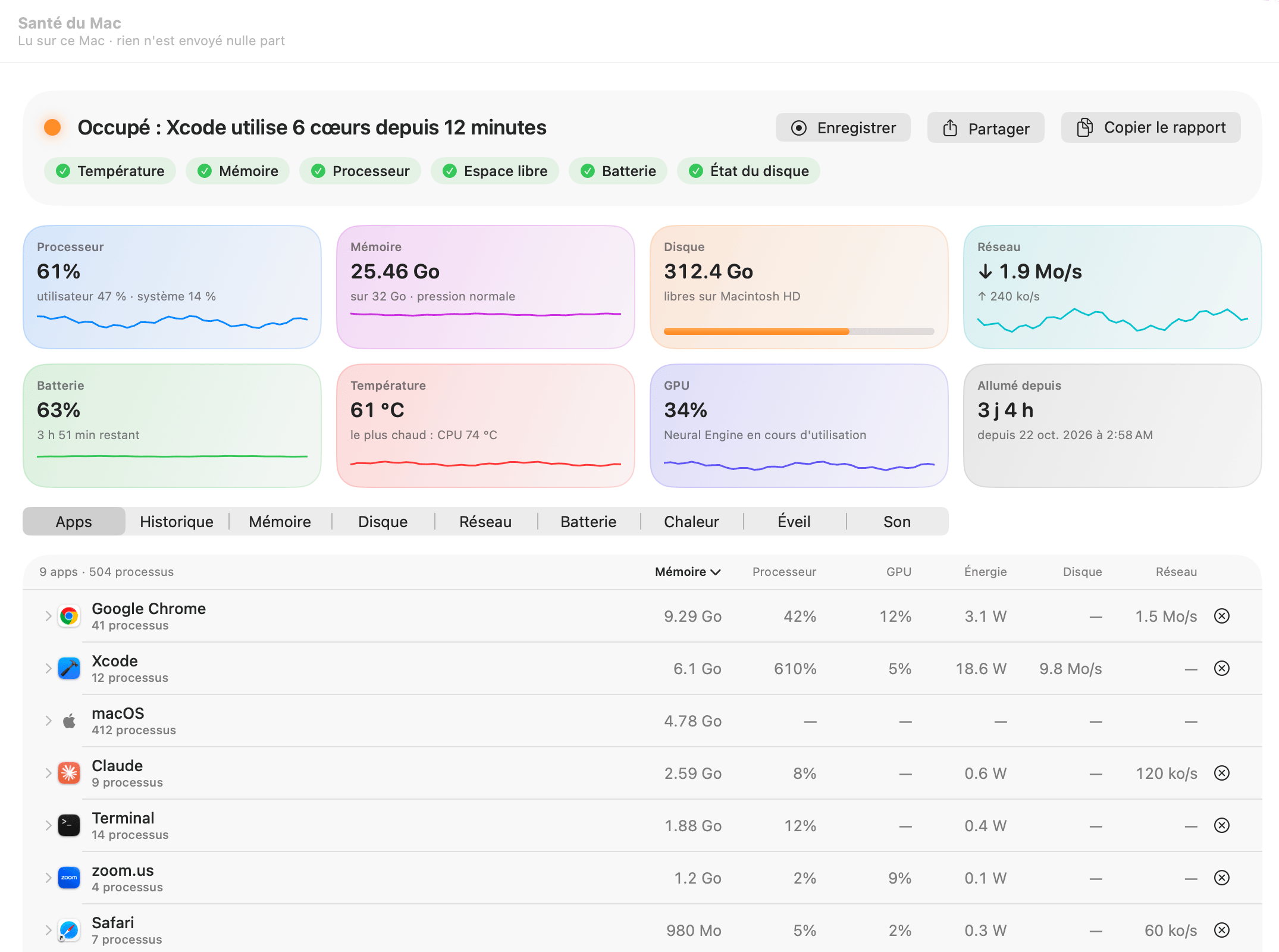The image size is (1279, 952).
Task: Click Copier le rapport button
Action: pos(1151,127)
